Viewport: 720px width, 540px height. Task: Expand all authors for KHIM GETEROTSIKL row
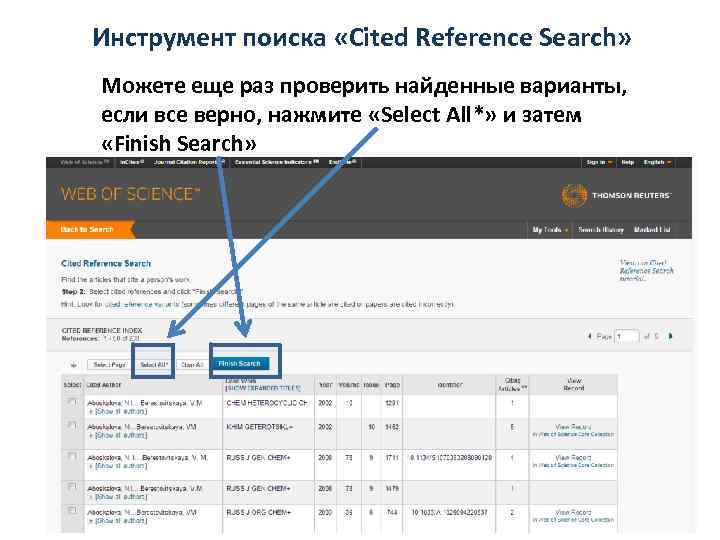click(x=118, y=435)
